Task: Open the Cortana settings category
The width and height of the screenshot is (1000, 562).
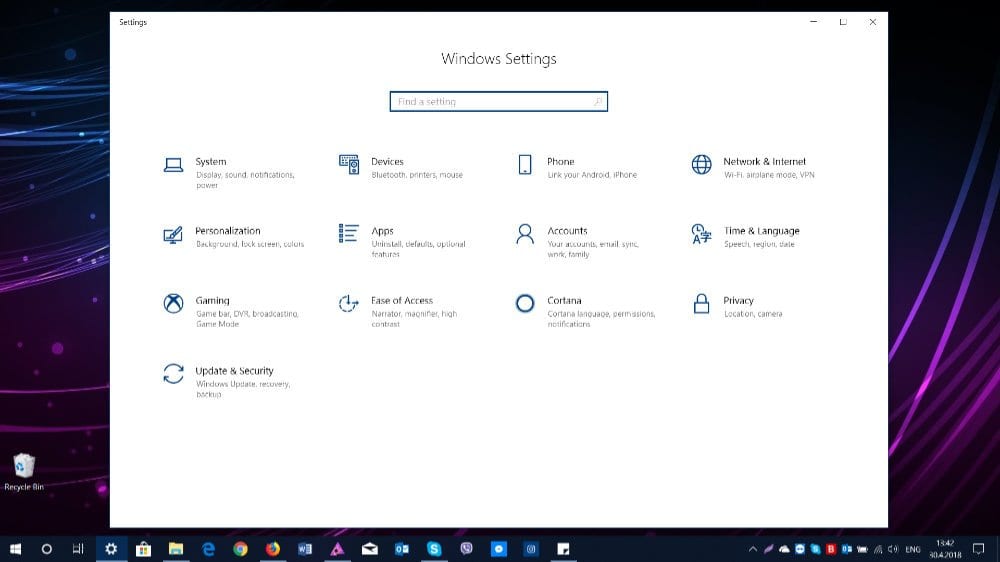Action: [585, 311]
